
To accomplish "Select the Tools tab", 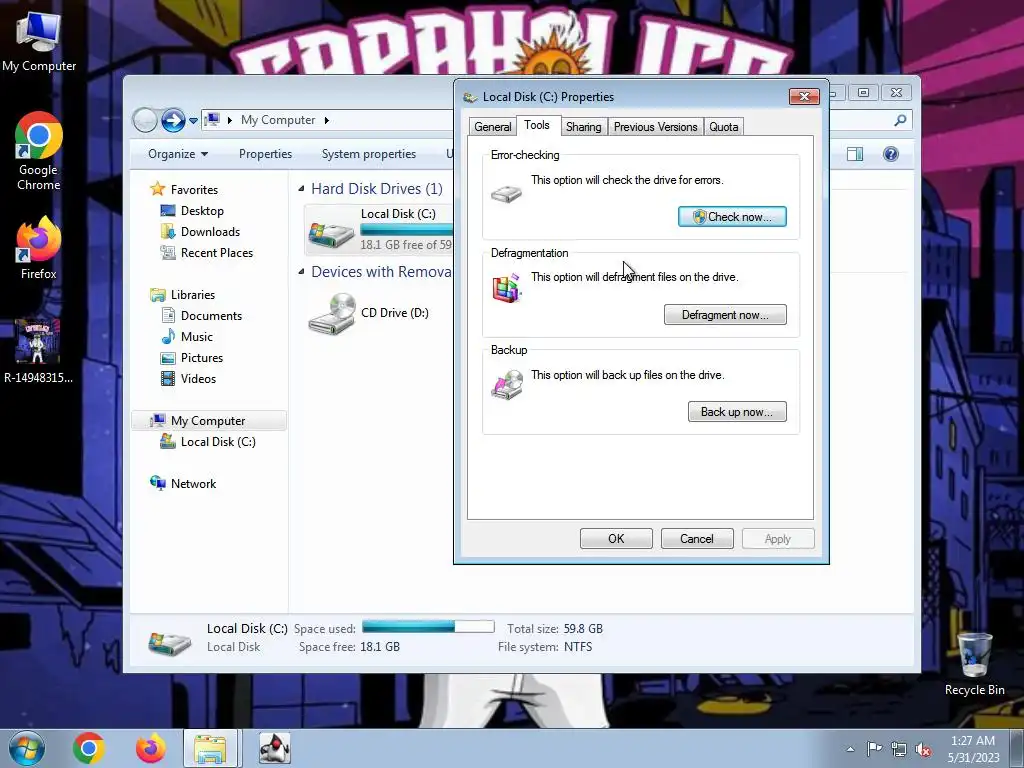I will 537,125.
